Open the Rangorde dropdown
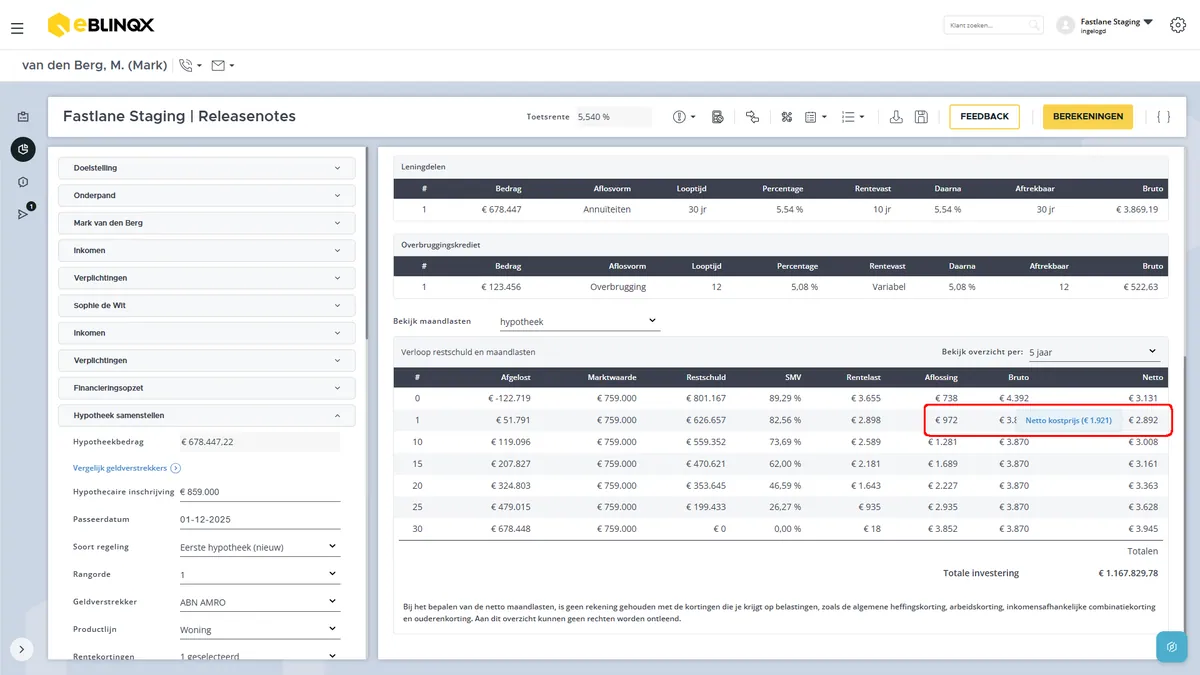 [x=259, y=575]
